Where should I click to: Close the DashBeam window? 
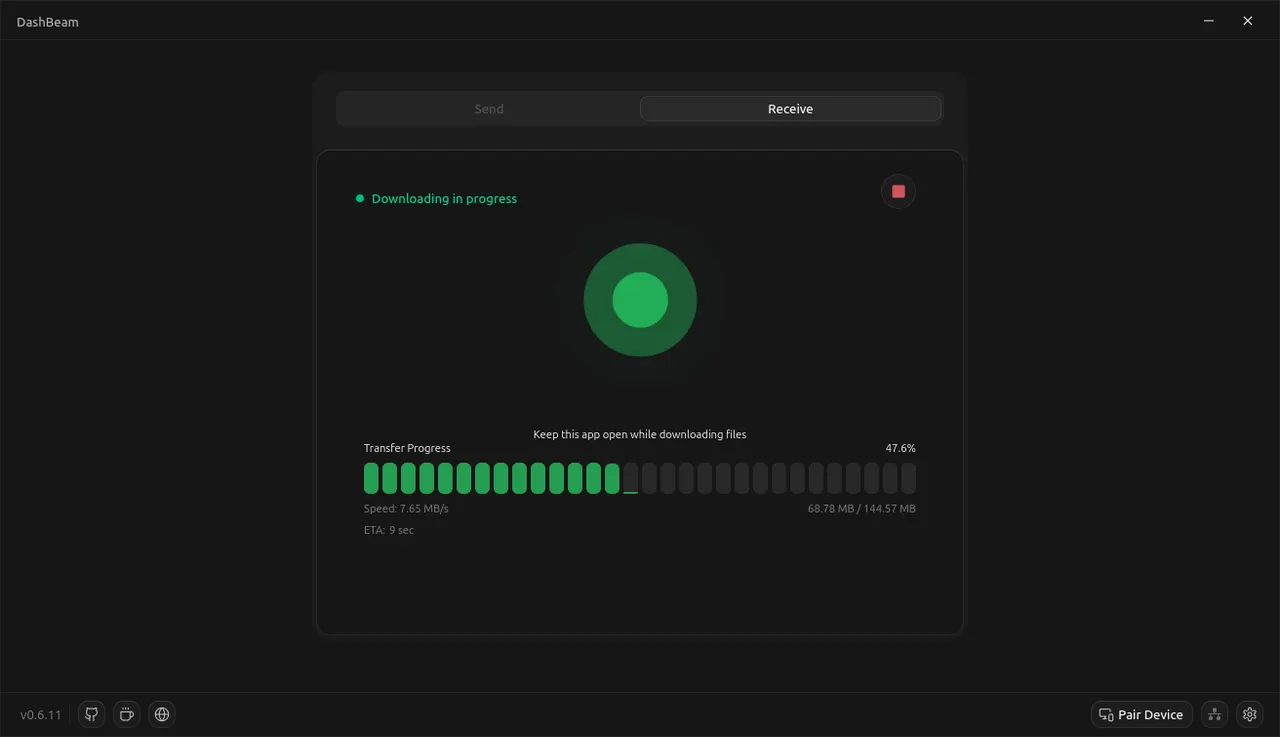(x=1247, y=20)
